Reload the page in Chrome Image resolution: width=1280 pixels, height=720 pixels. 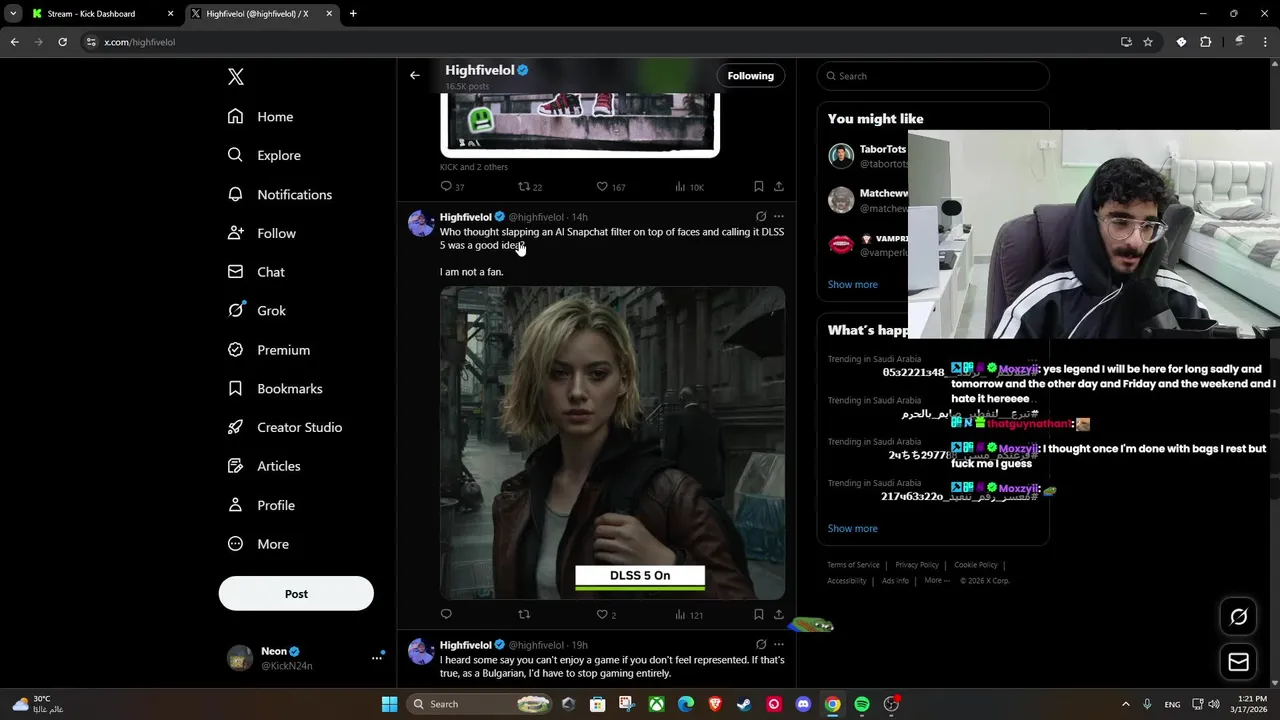coord(62,42)
